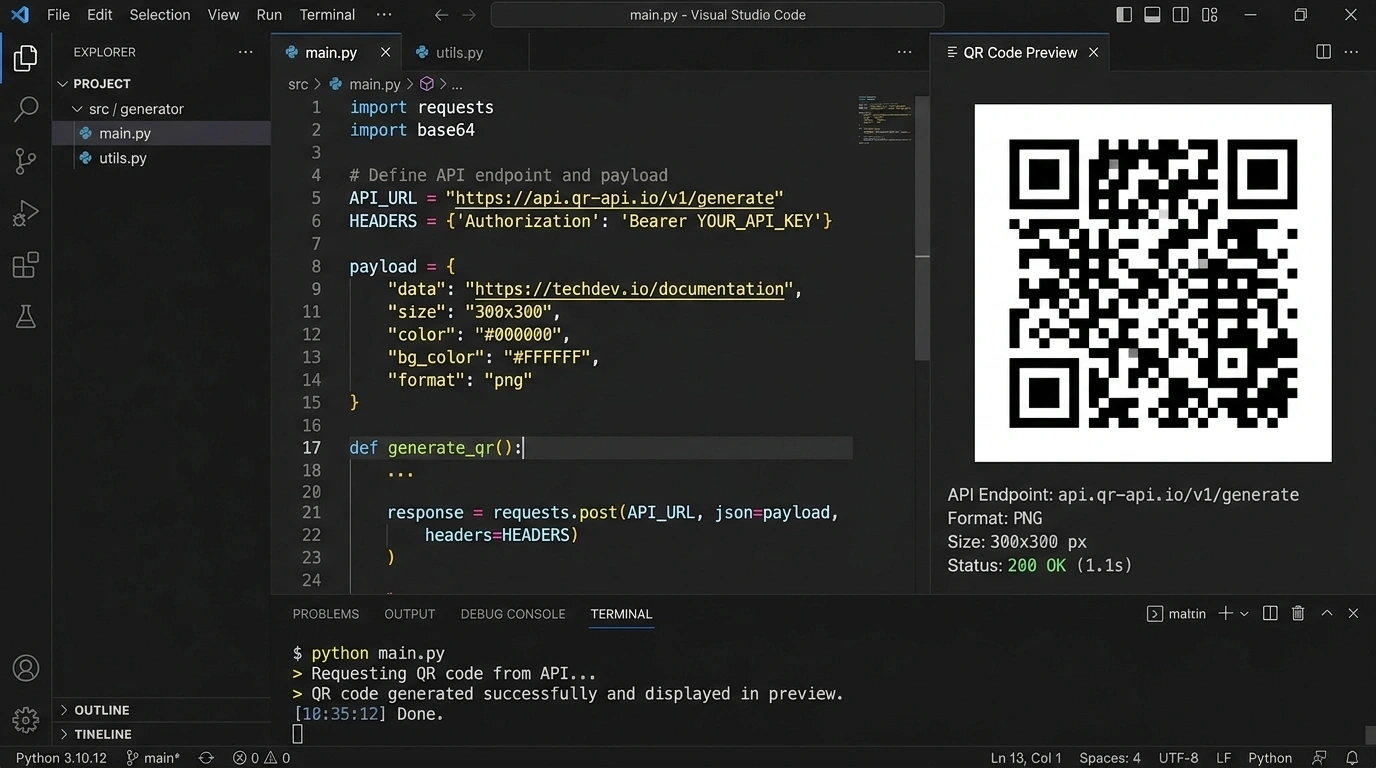Go back with the navigation arrow
The width and height of the screenshot is (1376, 768).
441,15
